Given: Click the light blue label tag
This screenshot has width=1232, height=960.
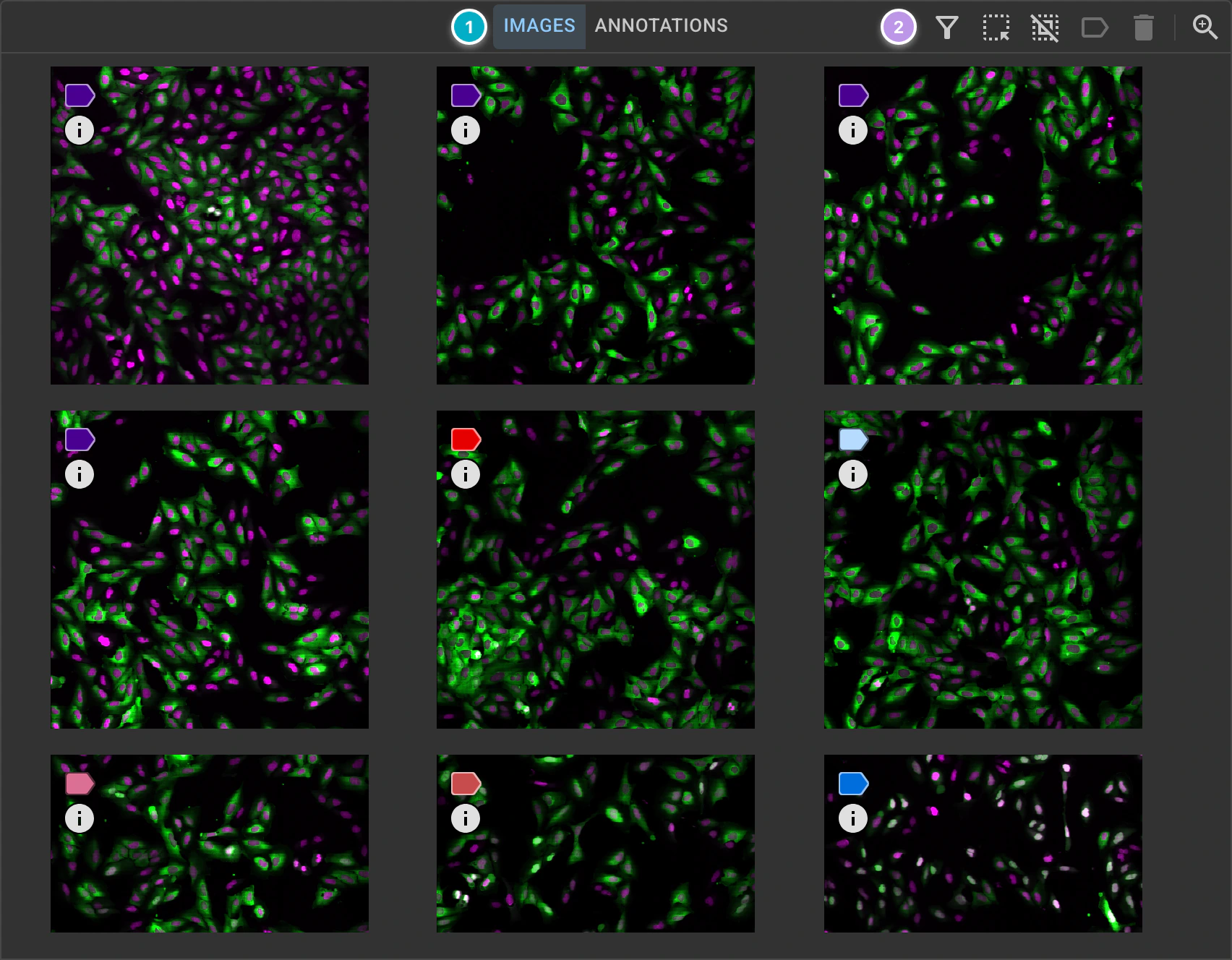Looking at the screenshot, I should pos(854,440).
